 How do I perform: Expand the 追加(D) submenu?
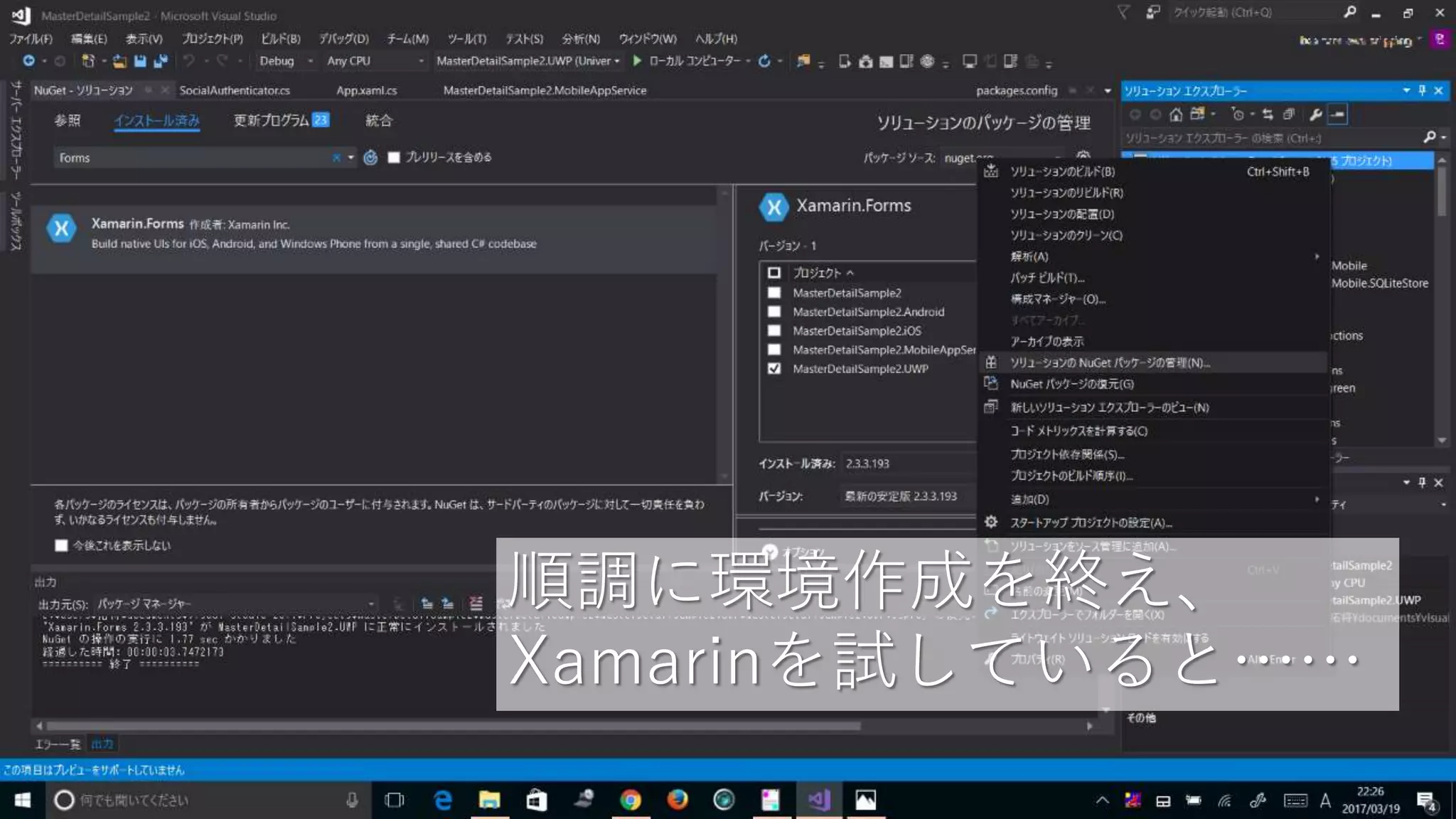[x=1153, y=499]
